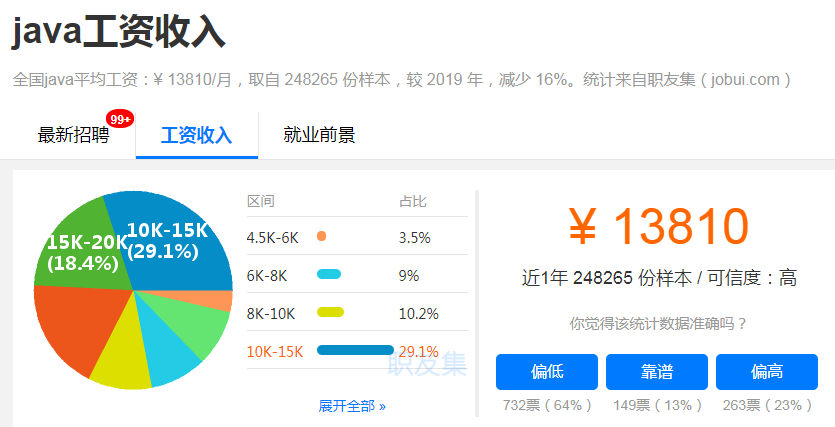Click the 近1年 248265 份样本 line

tap(659, 278)
